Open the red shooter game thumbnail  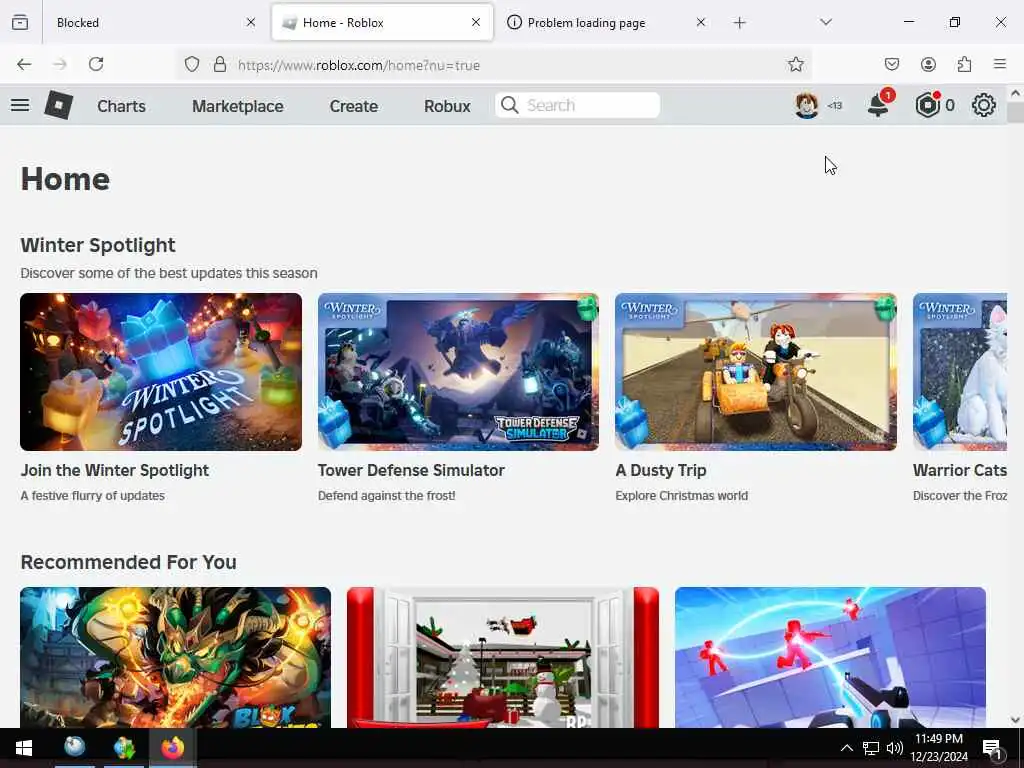tap(830, 657)
